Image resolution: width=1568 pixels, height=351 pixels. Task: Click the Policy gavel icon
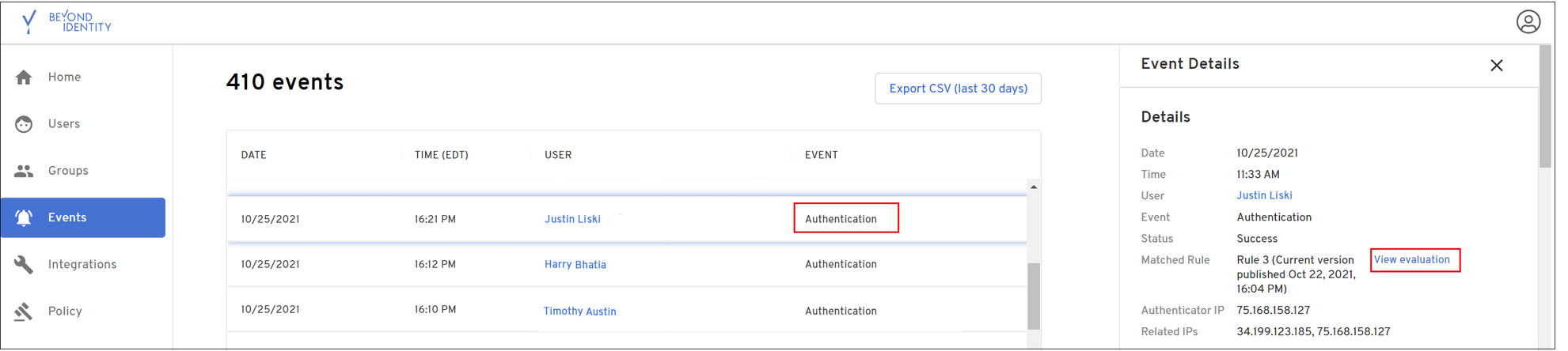point(24,311)
